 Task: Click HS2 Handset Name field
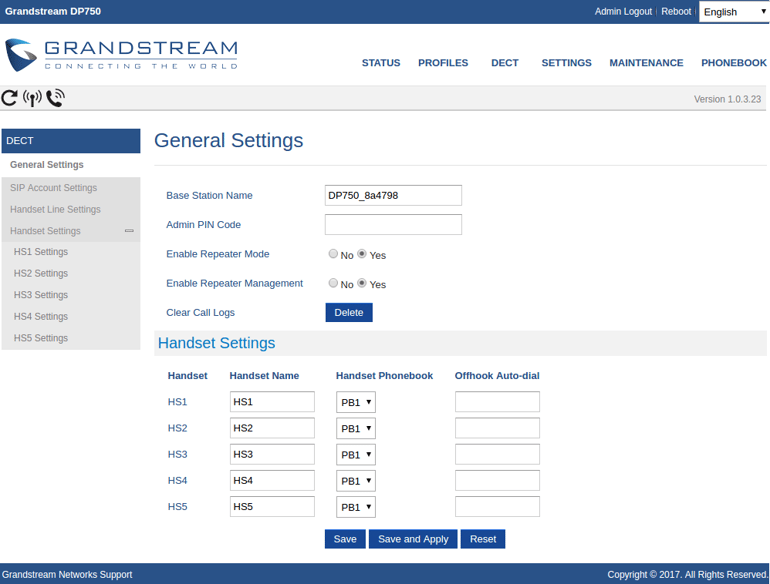pyautogui.click(x=272, y=428)
